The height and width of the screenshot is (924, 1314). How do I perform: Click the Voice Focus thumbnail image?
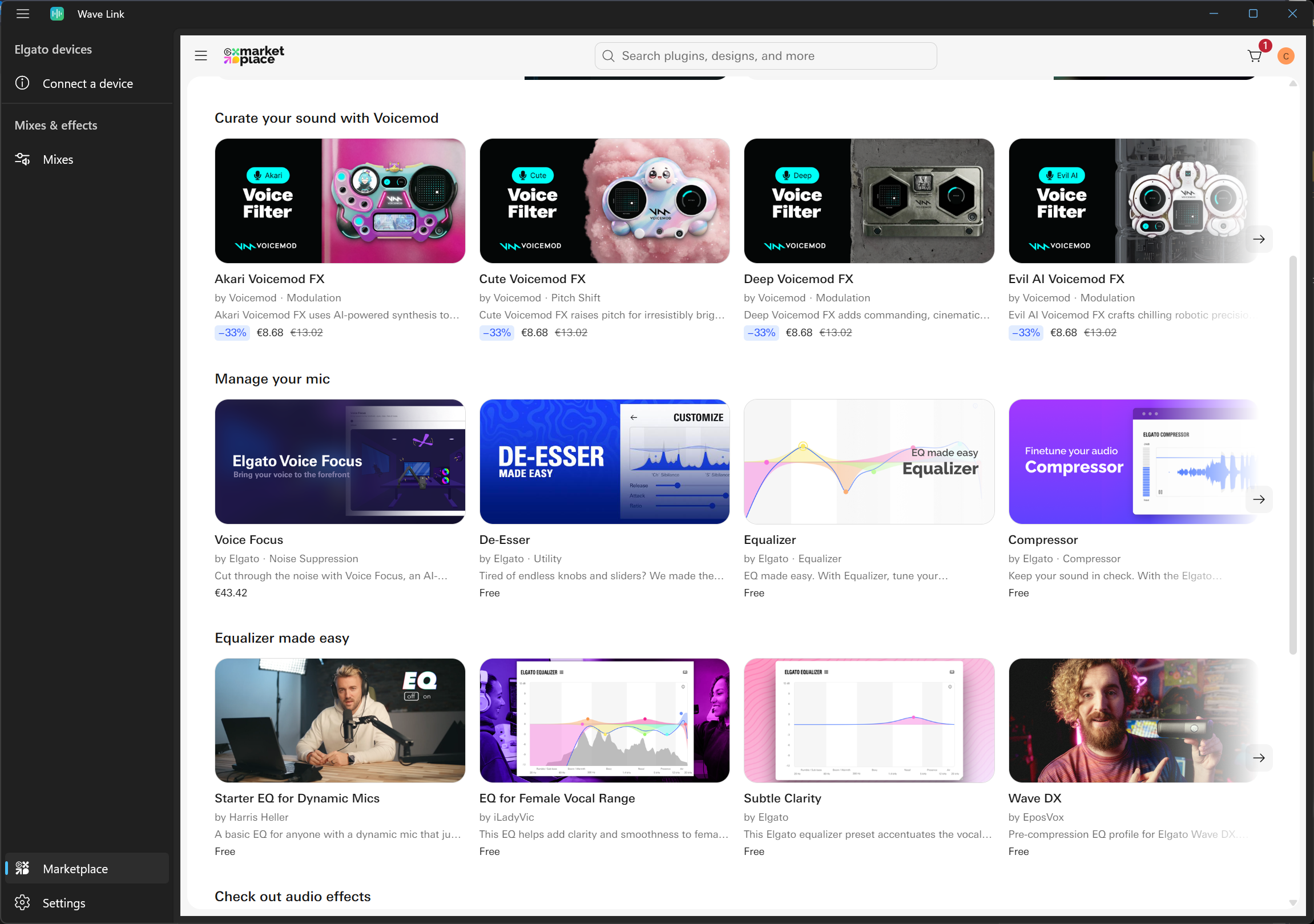[340, 462]
